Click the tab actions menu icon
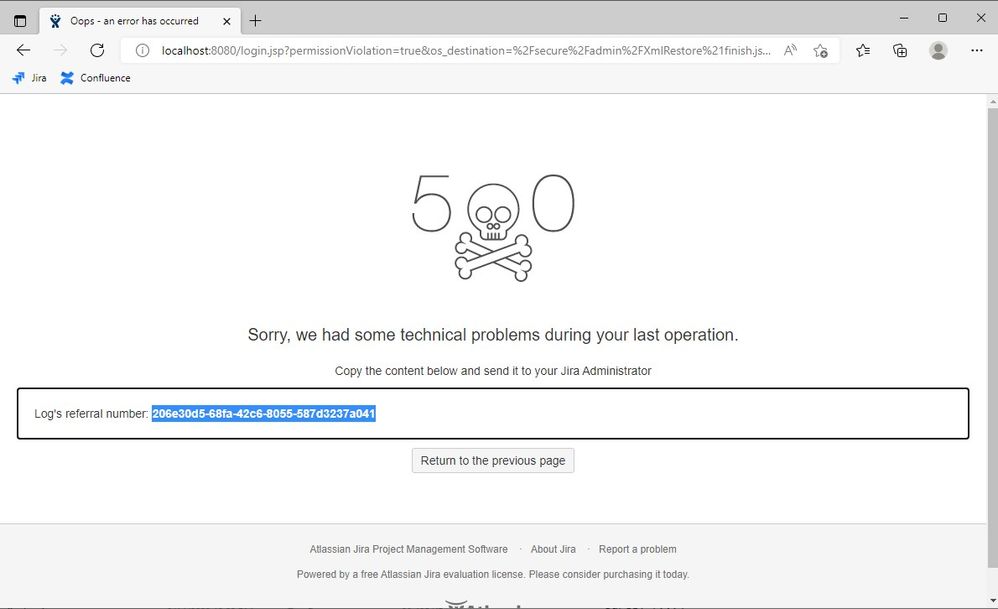Image resolution: width=998 pixels, height=609 pixels. (x=20, y=21)
